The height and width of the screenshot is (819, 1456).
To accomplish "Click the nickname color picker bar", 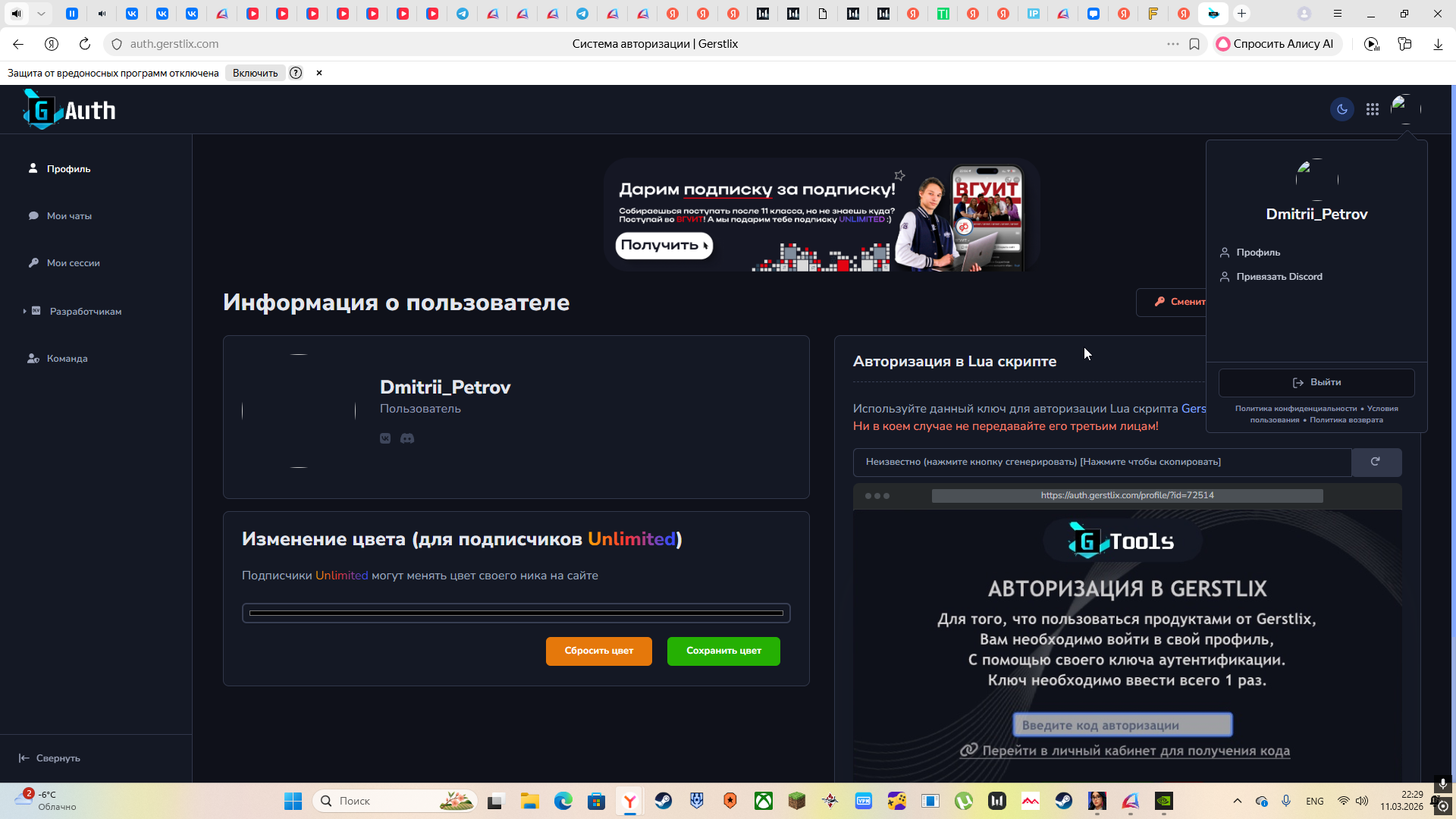I will (516, 613).
